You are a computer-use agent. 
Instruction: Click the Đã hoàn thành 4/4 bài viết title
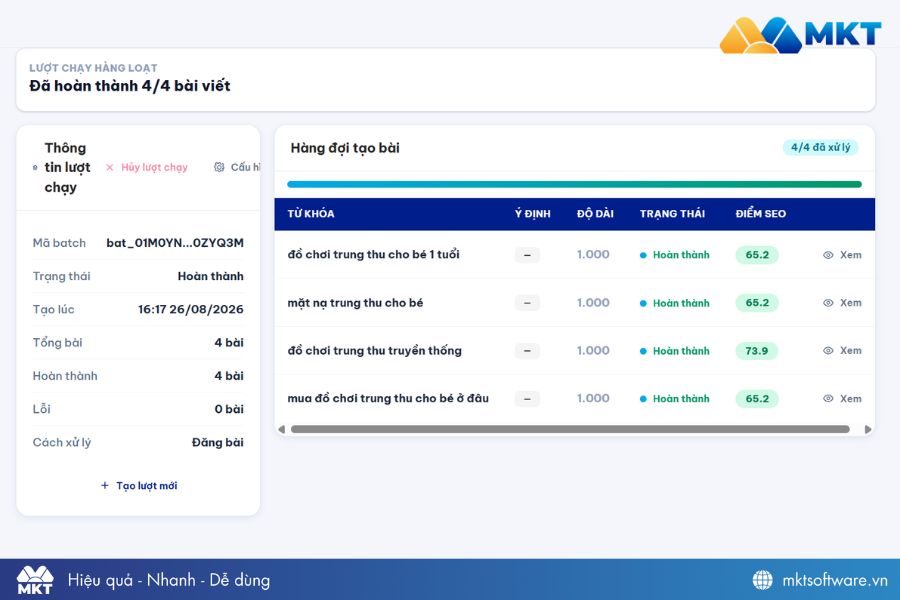click(130, 86)
